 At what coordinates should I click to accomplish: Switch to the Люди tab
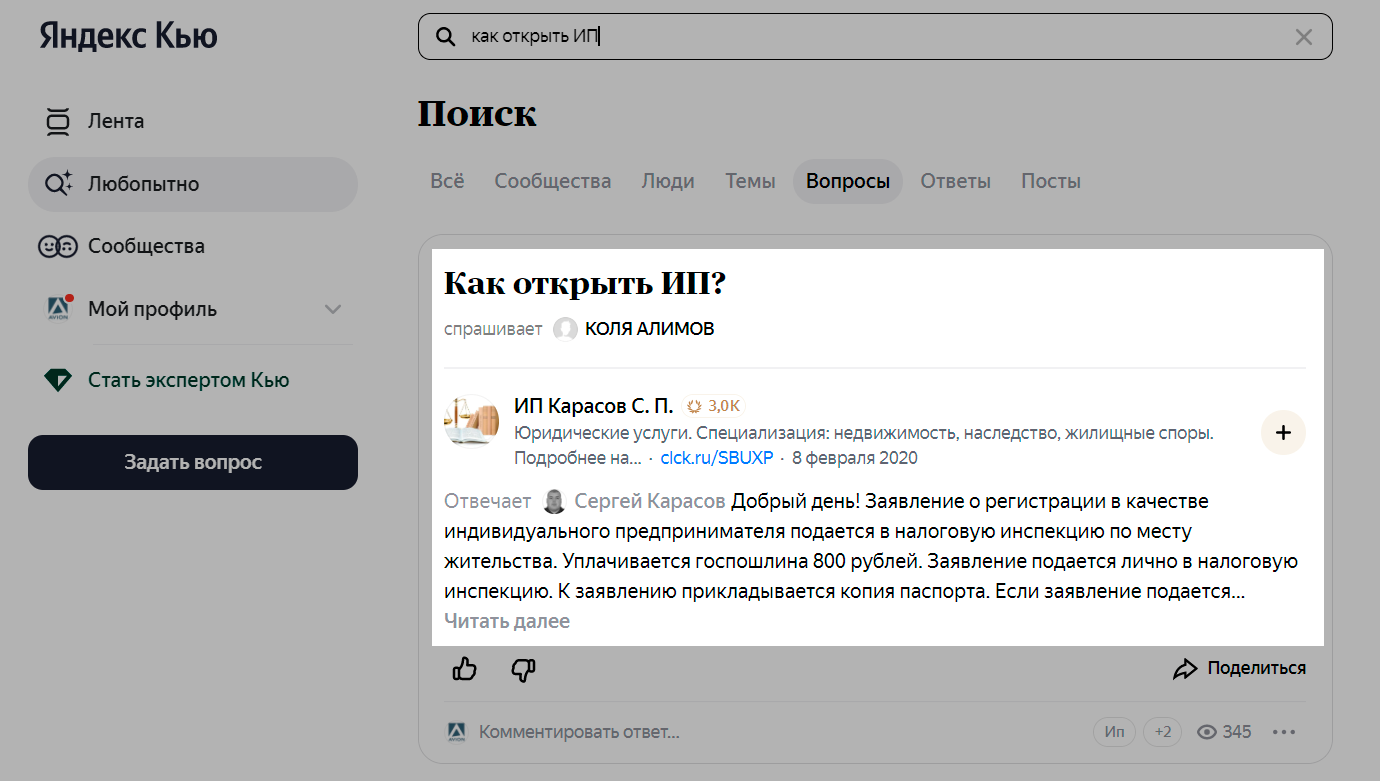[668, 181]
